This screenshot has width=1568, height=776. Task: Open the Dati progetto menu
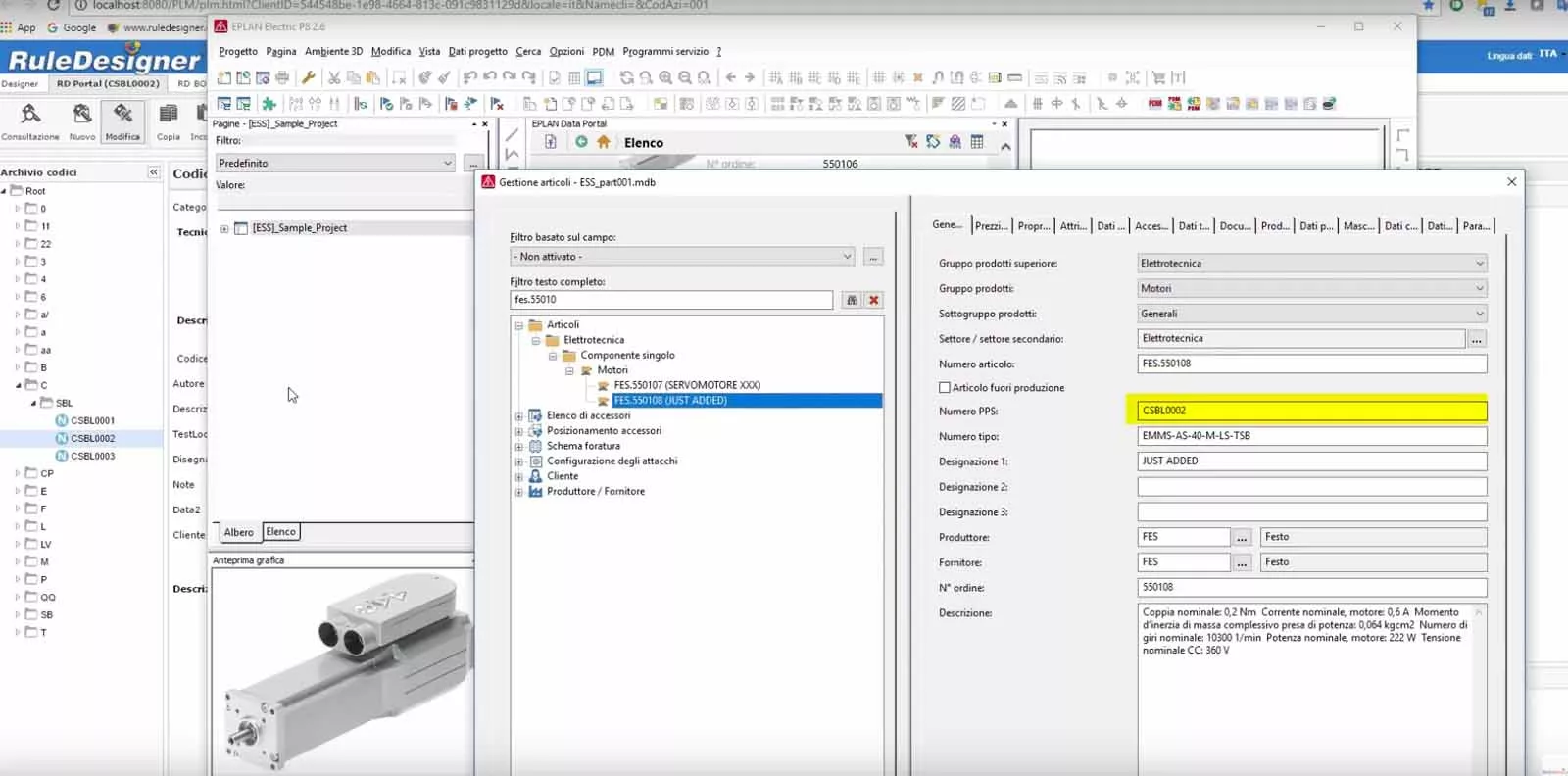pos(478,52)
